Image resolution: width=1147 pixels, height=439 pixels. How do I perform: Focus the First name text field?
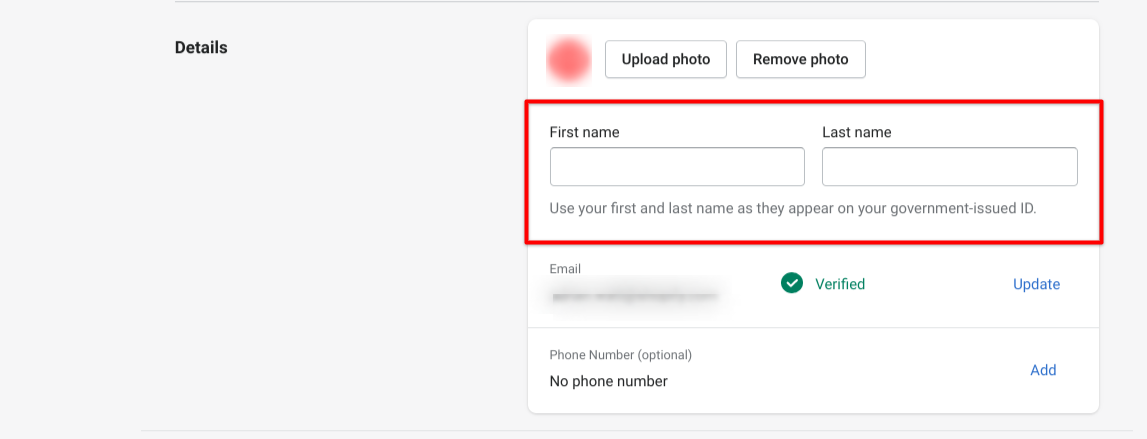pos(677,167)
